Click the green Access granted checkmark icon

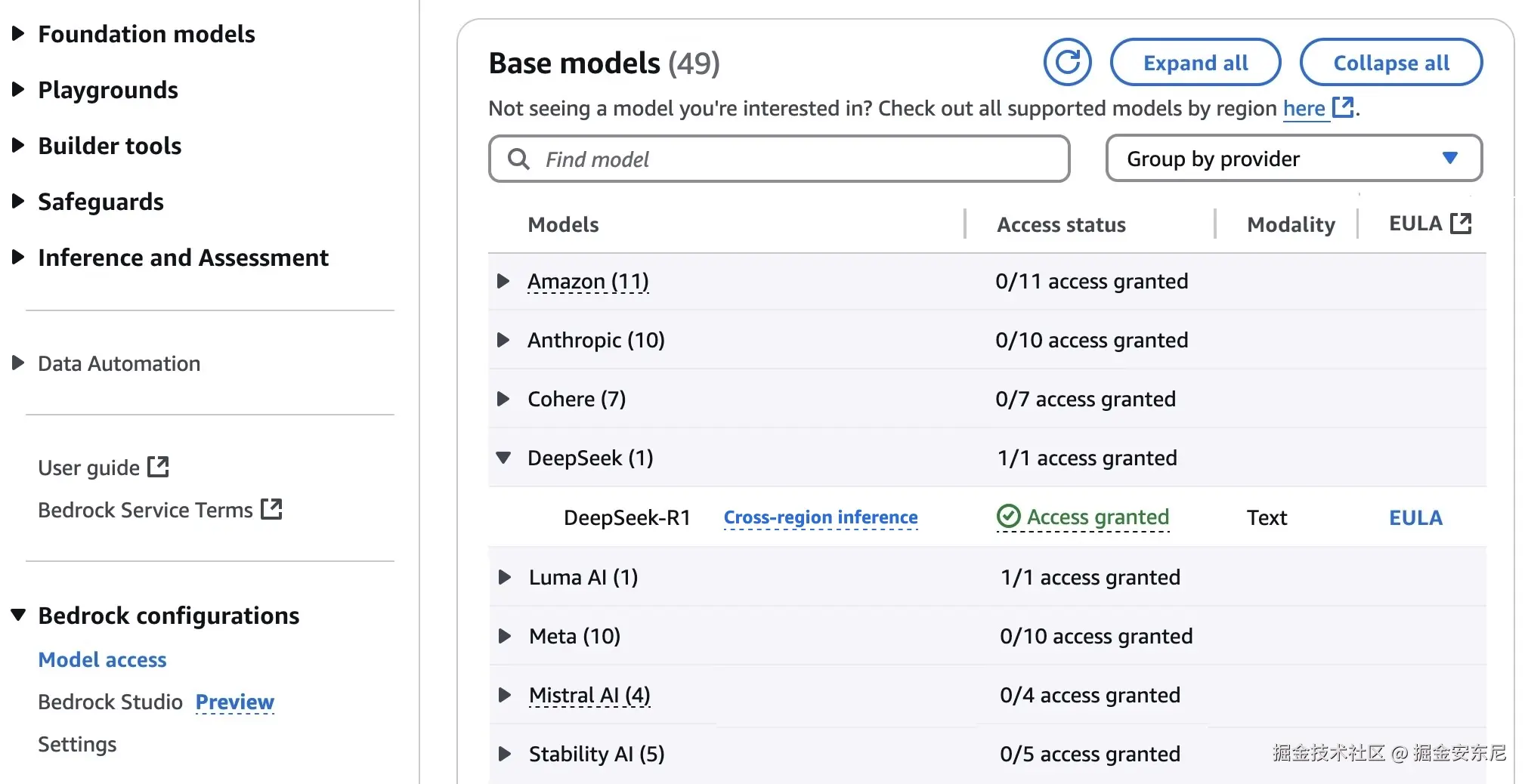(1008, 517)
